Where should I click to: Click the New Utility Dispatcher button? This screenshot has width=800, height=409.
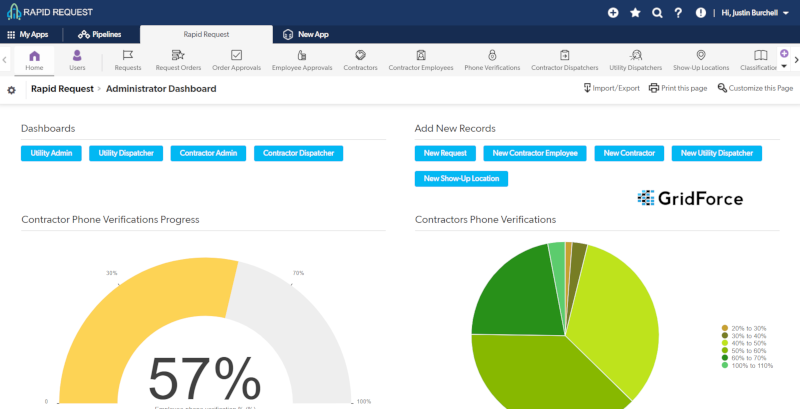tap(717, 153)
